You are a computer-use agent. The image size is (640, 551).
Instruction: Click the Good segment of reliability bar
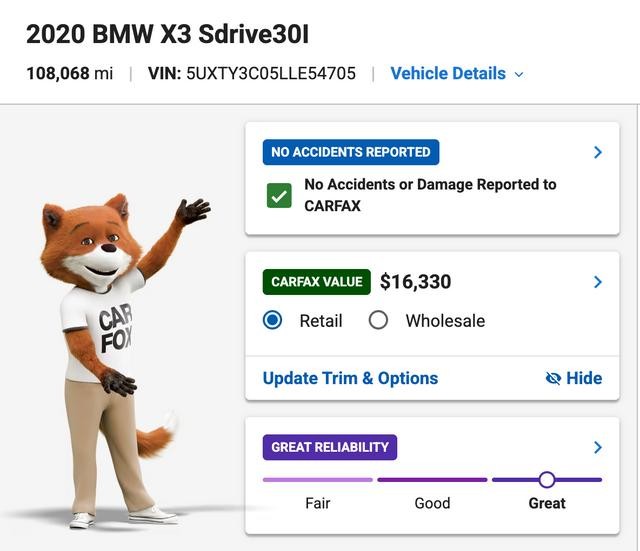coord(433,480)
